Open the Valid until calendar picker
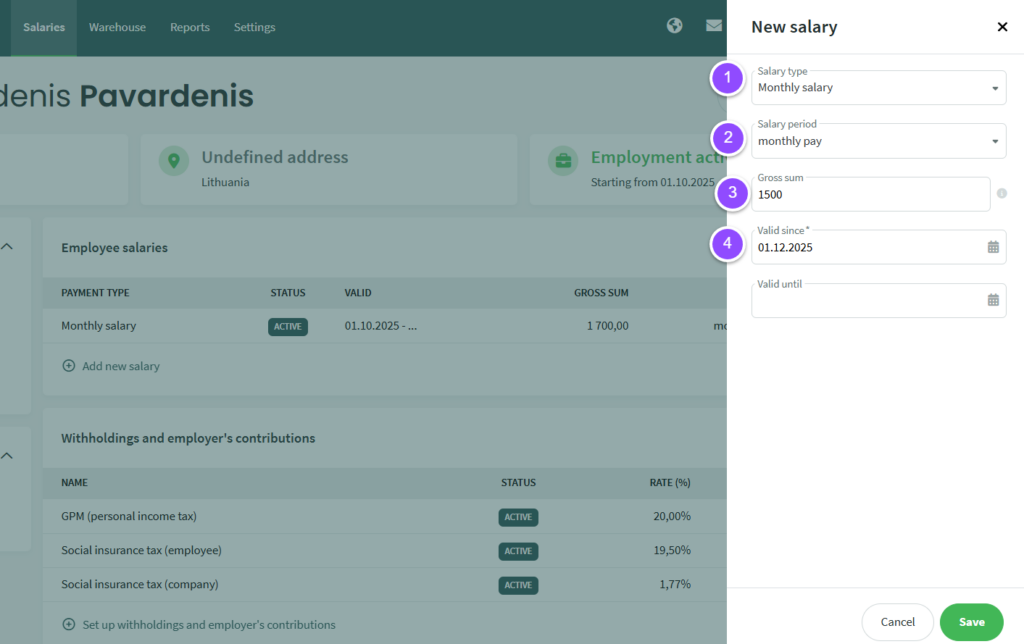1024x644 pixels. 993,300
